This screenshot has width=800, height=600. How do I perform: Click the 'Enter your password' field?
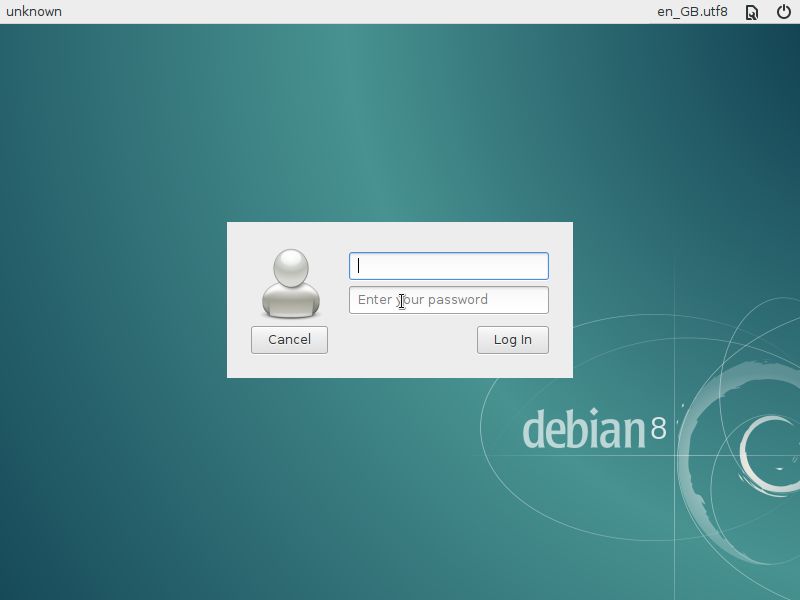coord(448,300)
